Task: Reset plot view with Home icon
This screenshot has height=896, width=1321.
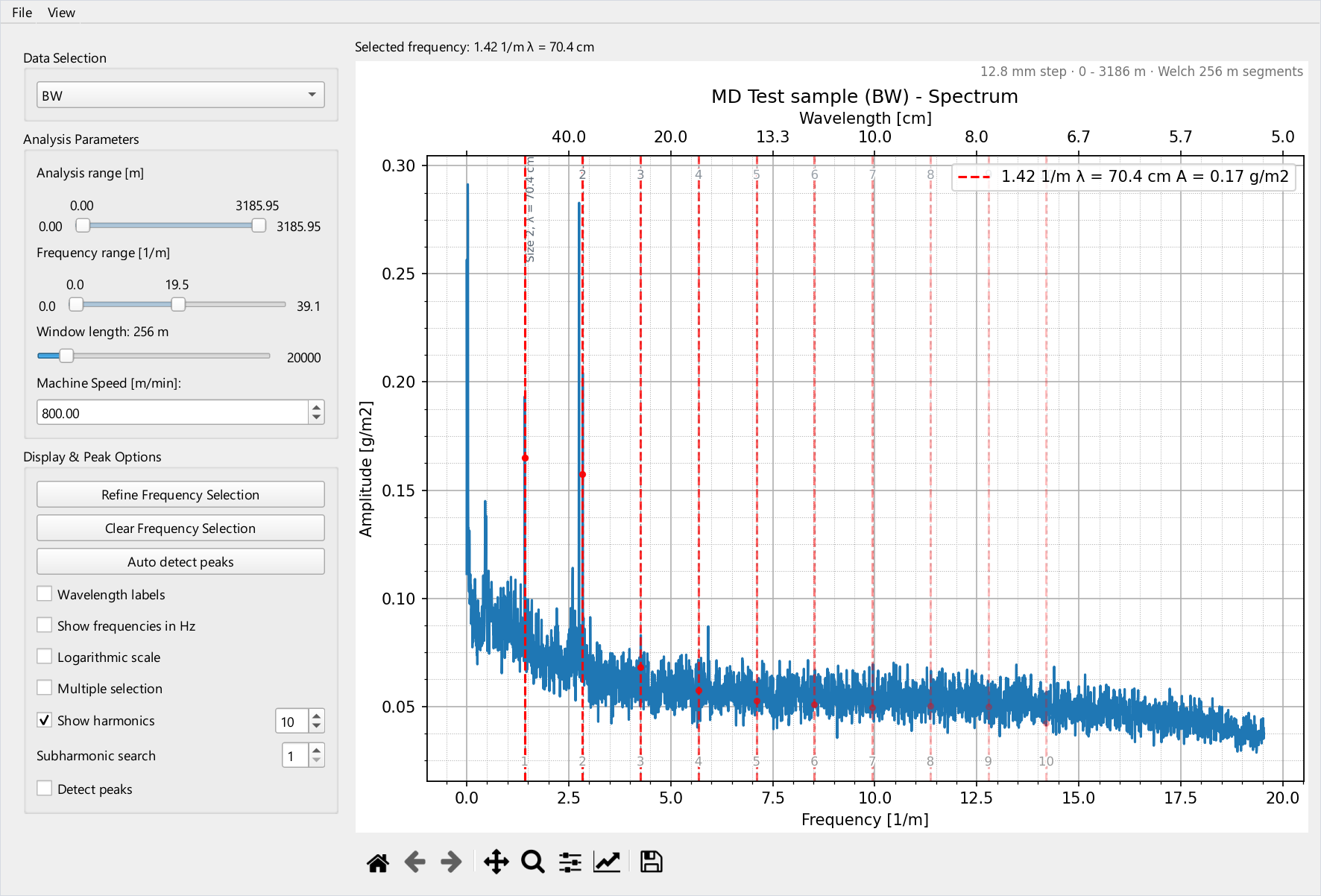Action: click(378, 862)
